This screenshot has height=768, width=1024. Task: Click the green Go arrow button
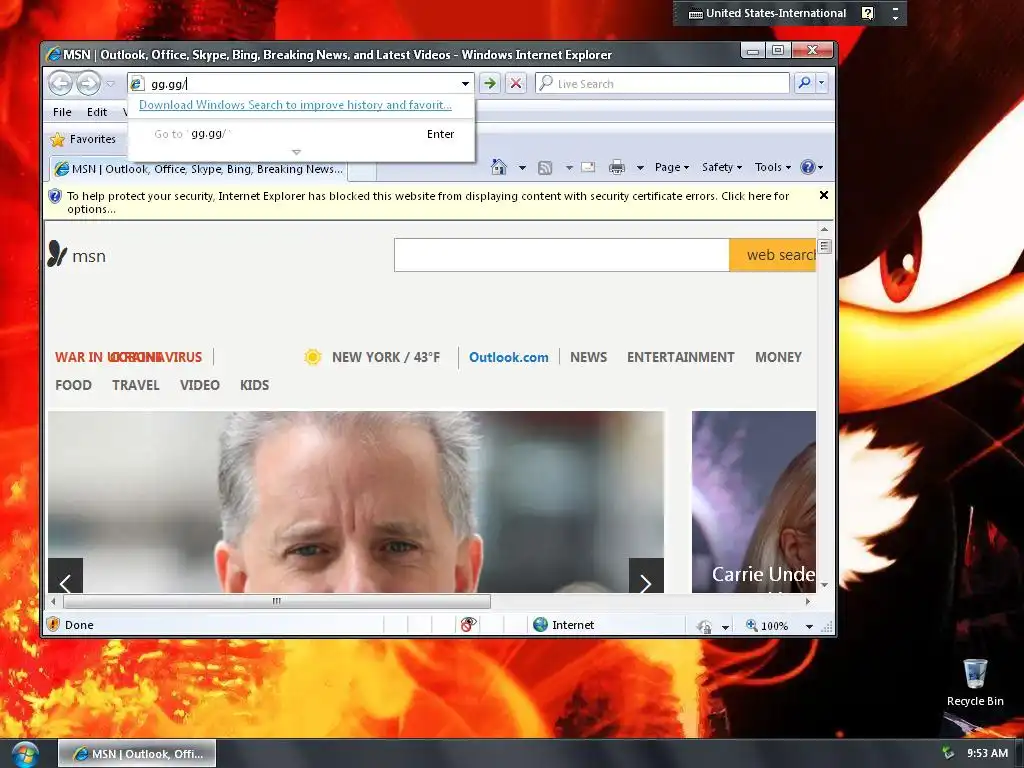(x=490, y=84)
